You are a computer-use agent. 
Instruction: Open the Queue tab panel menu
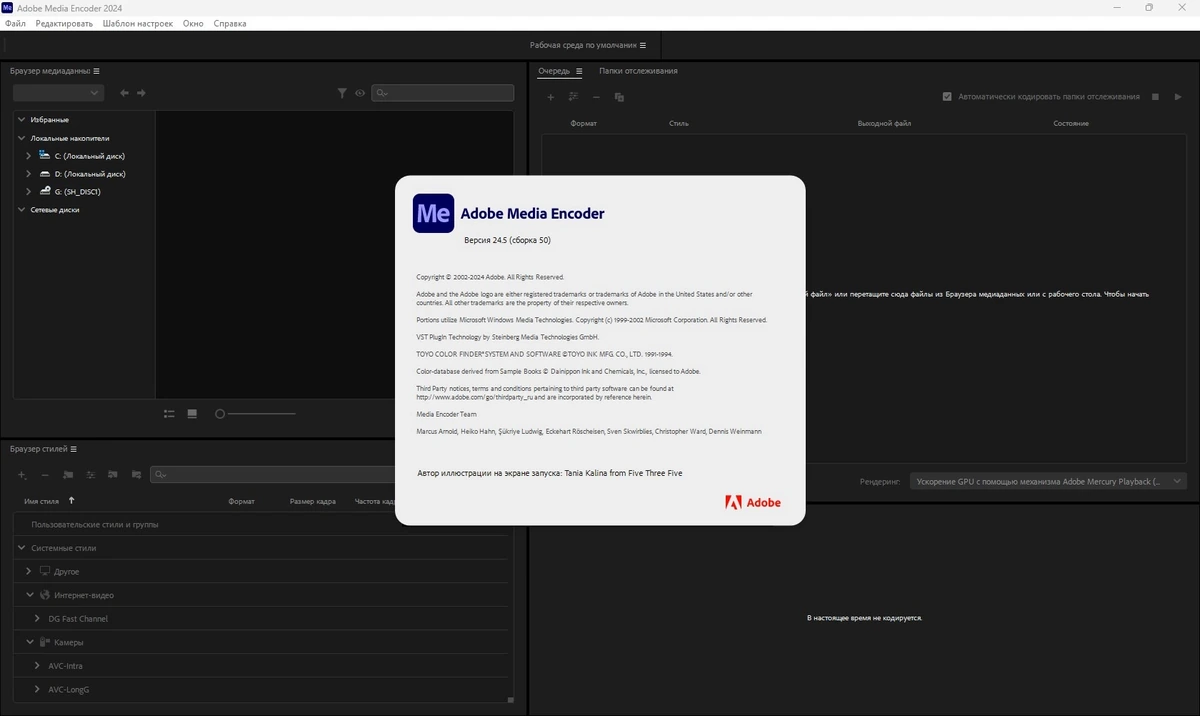click(579, 71)
